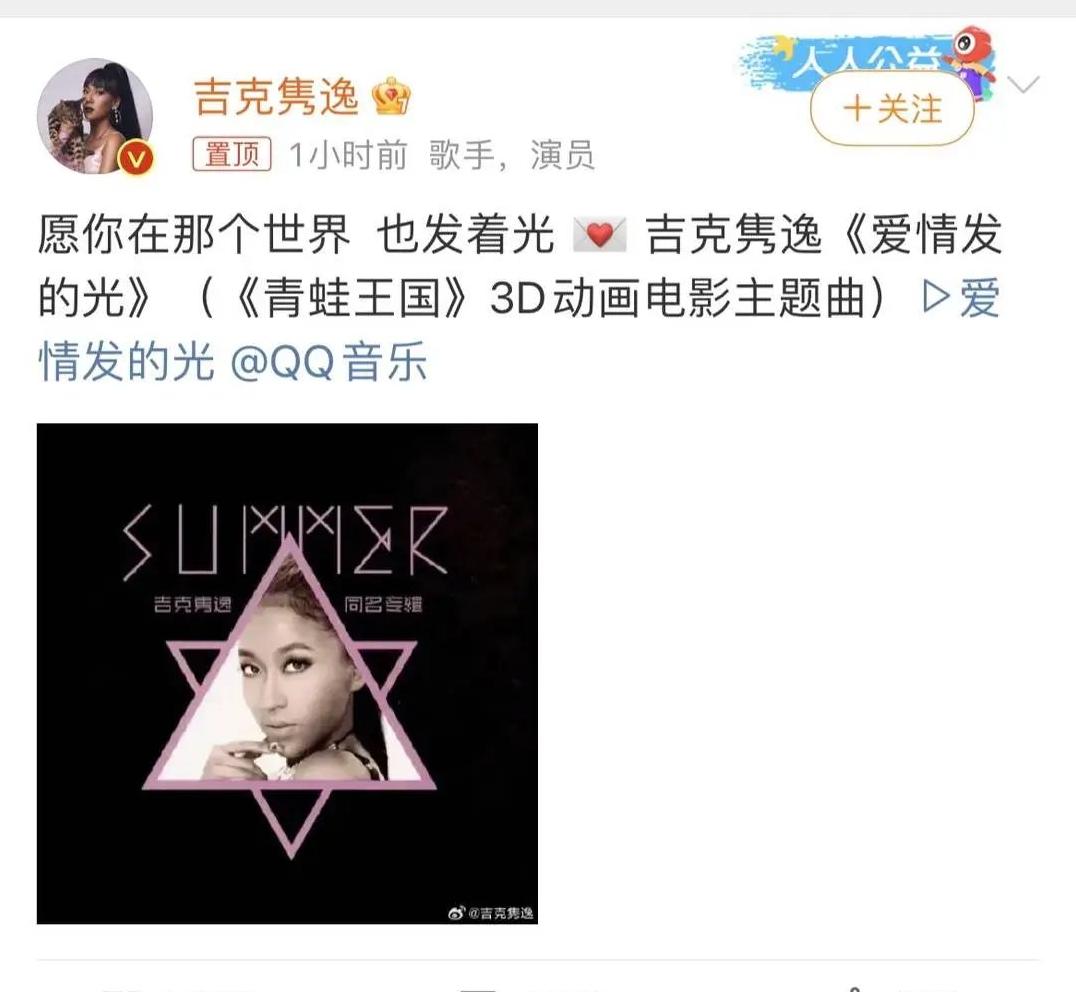This screenshot has width=1076, height=992.
Task: Click the play triangle before 爱
Action: pyautogui.click(x=937, y=297)
